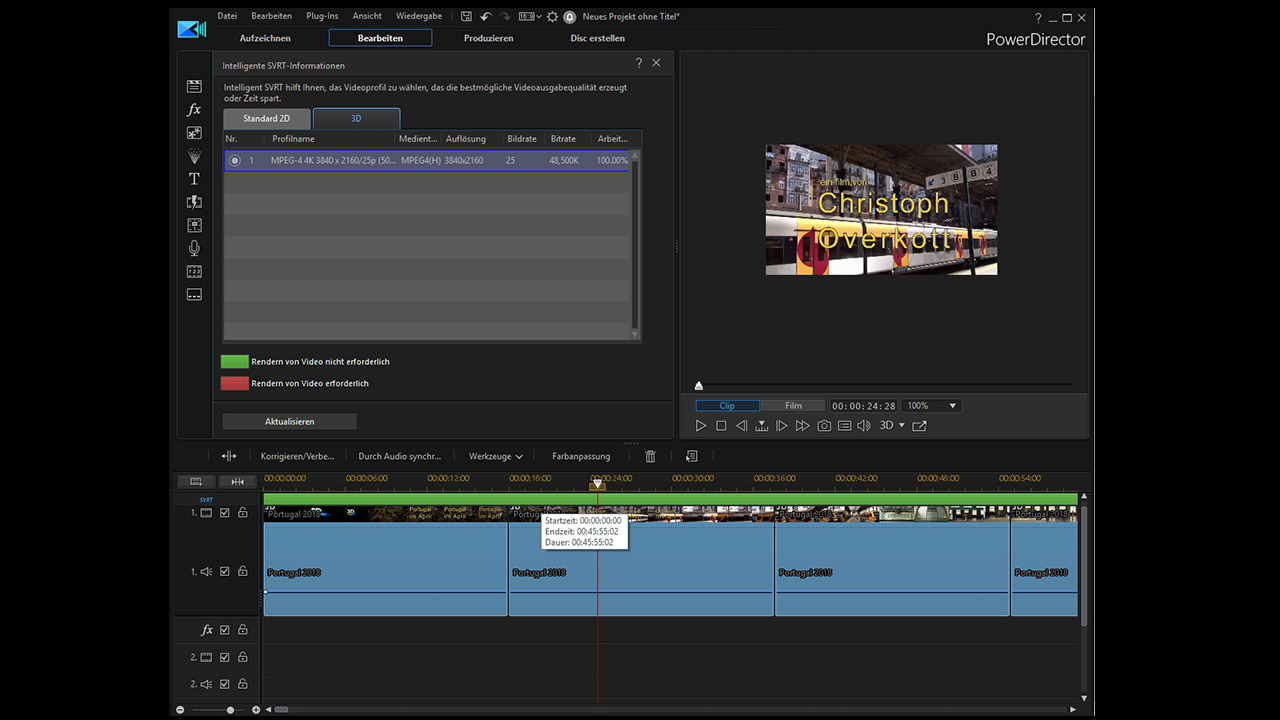Open the Werkzeuge dropdown
Viewport: 1280px width, 720px height.
496,456
